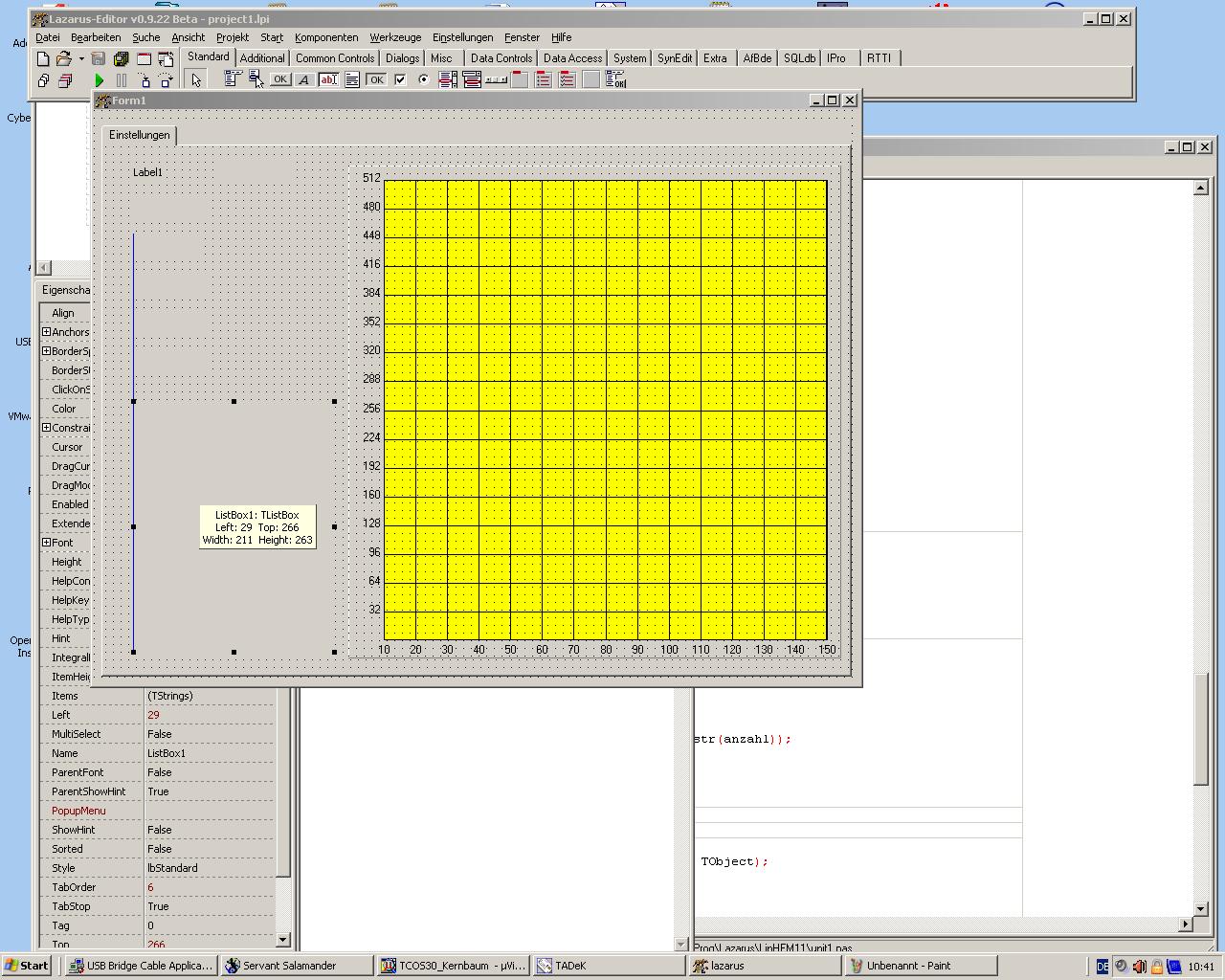Click the Windows Start button
The image size is (1225, 980).
click(x=27, y=966)
